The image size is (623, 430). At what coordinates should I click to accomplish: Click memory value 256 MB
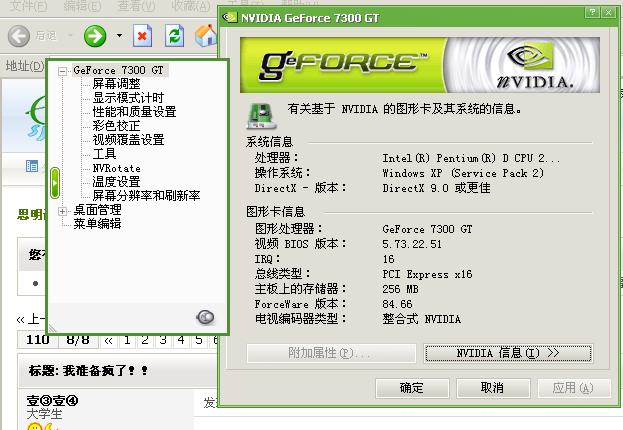pyautogui.click(x=400, y=289)
